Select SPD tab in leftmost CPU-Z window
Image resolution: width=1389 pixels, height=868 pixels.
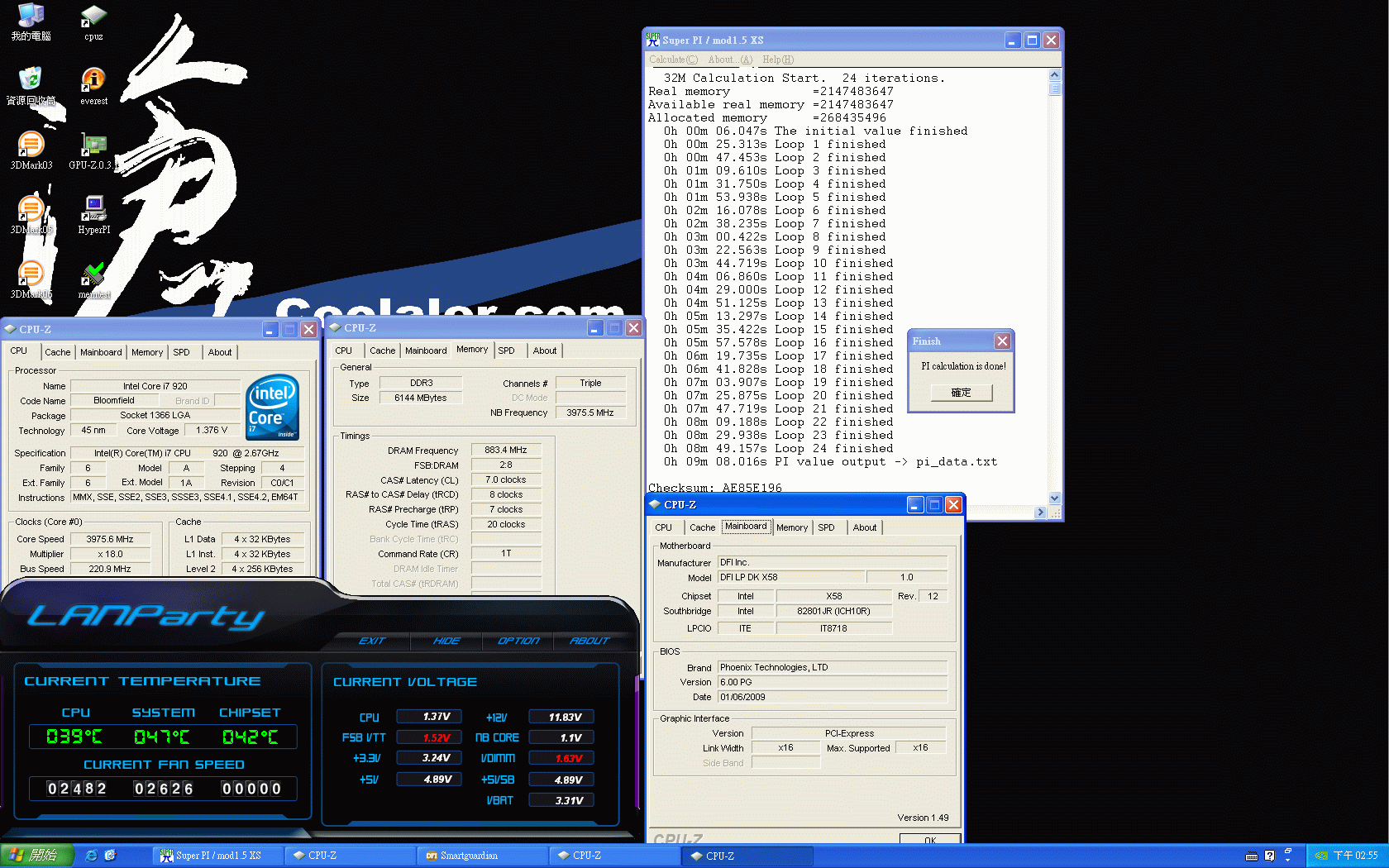(x=181, y=352)
